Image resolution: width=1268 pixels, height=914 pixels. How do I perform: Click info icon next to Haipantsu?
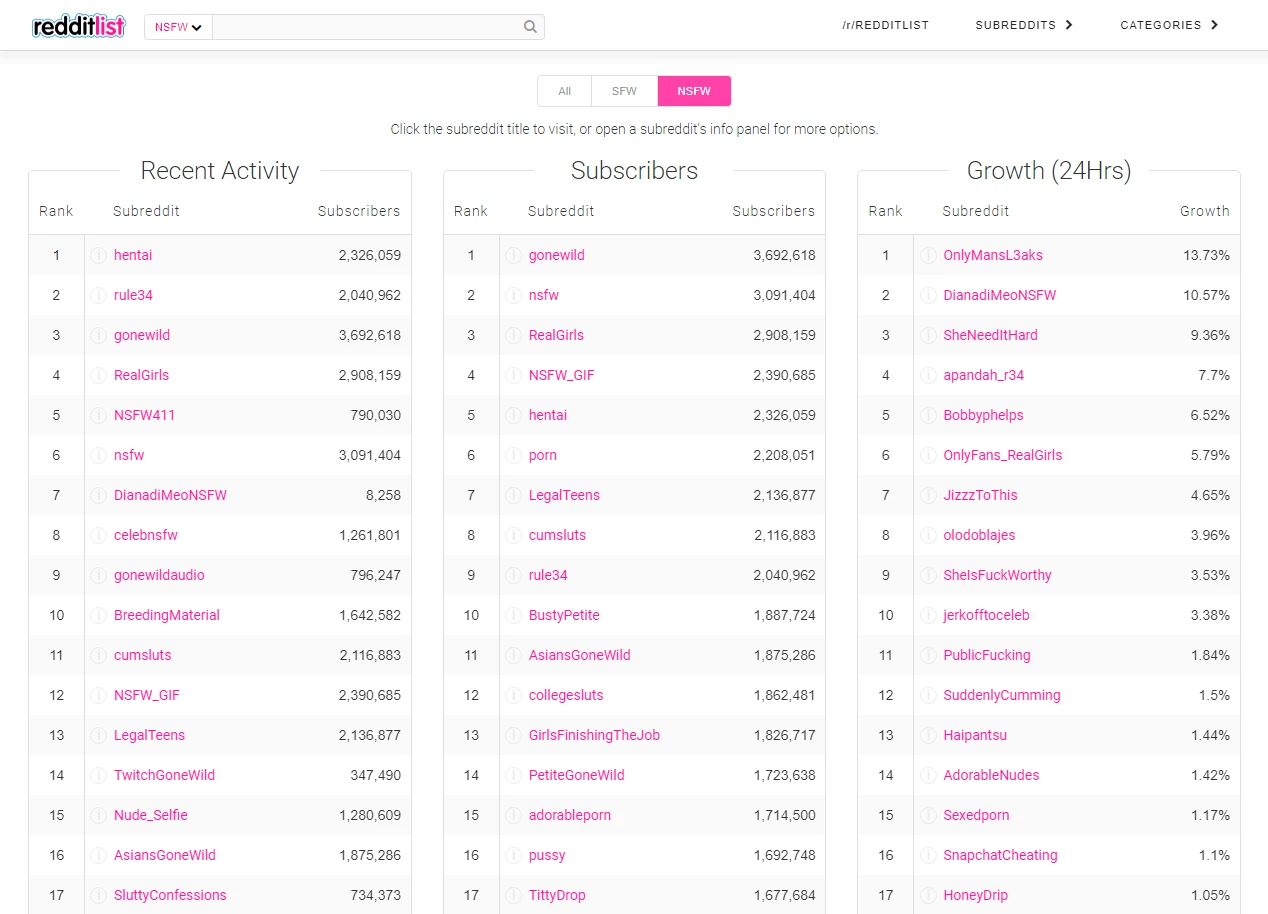click(928, 735)
